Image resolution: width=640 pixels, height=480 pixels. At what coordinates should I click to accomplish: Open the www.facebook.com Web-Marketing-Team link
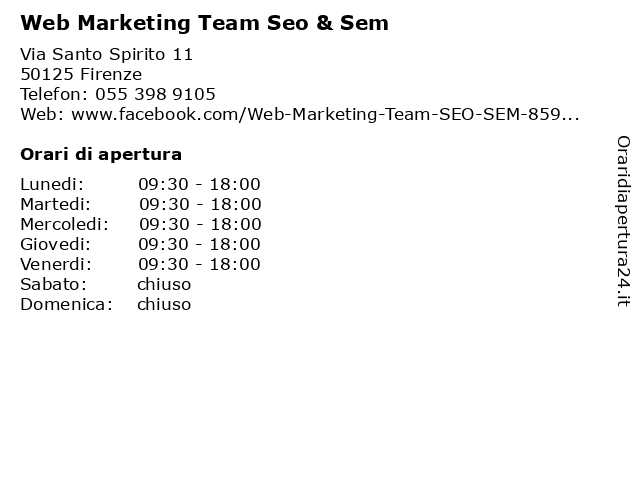(325, 114)
